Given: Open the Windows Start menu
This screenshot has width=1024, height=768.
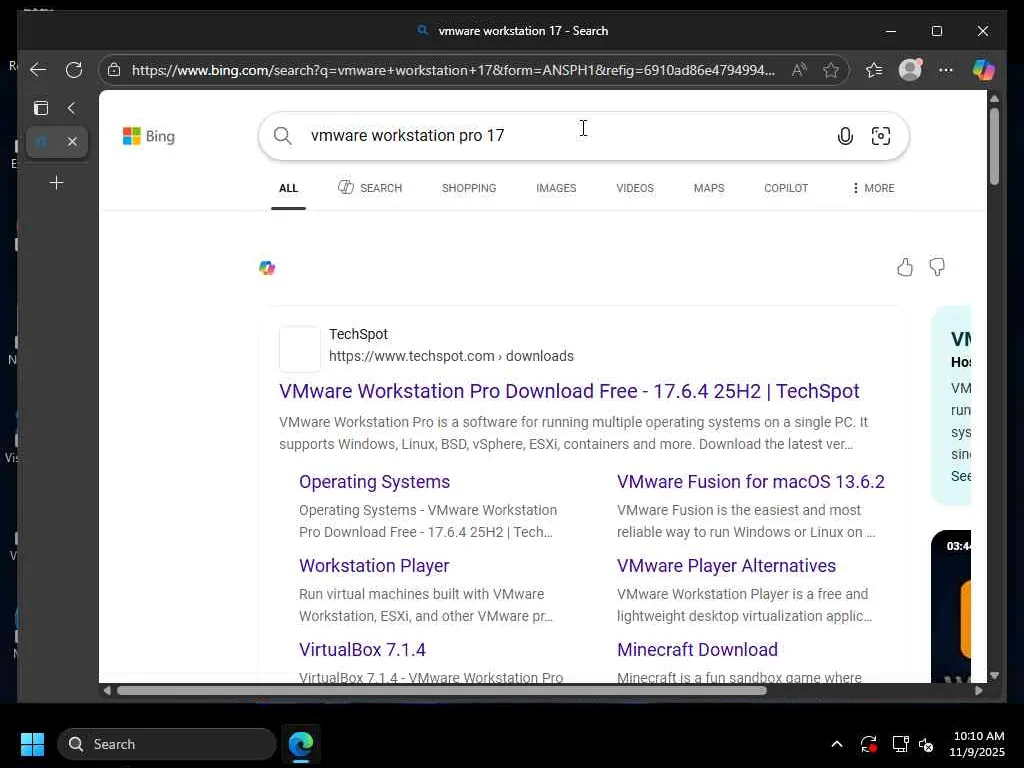Looking at the screenshot, I should click(x=32, y=744).
